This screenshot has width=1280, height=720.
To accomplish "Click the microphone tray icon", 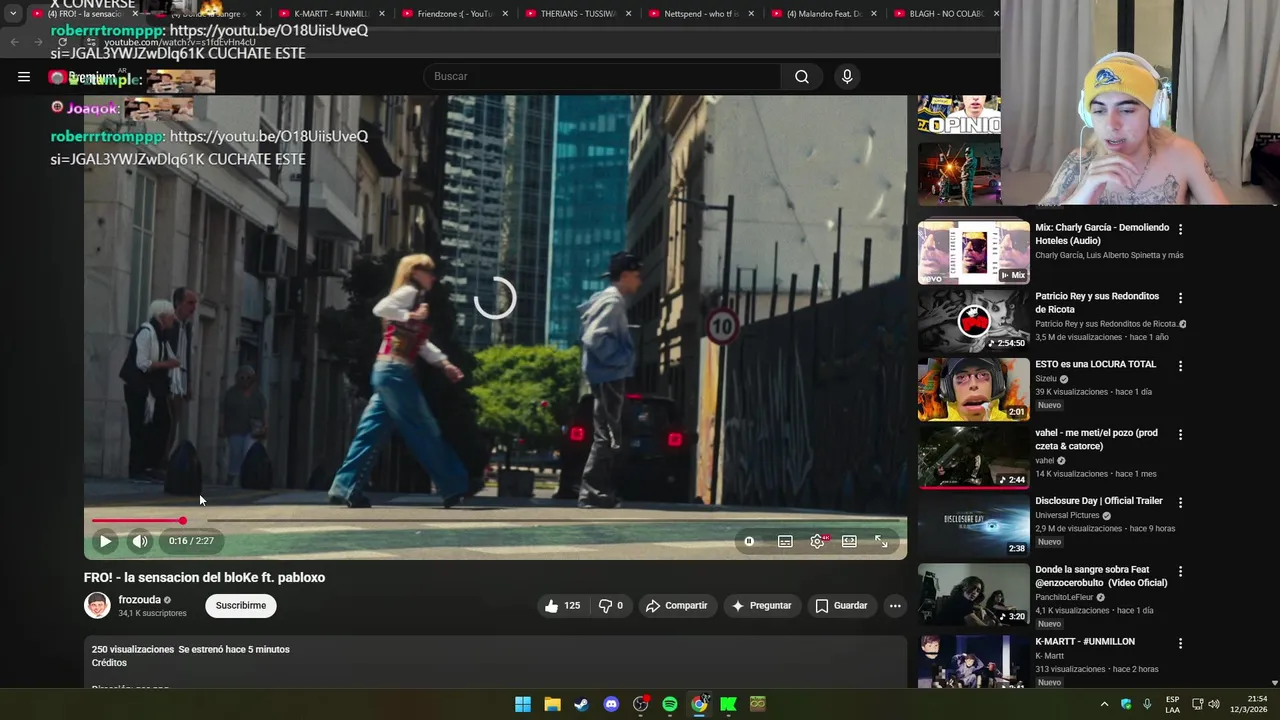I will point(1147,704).
